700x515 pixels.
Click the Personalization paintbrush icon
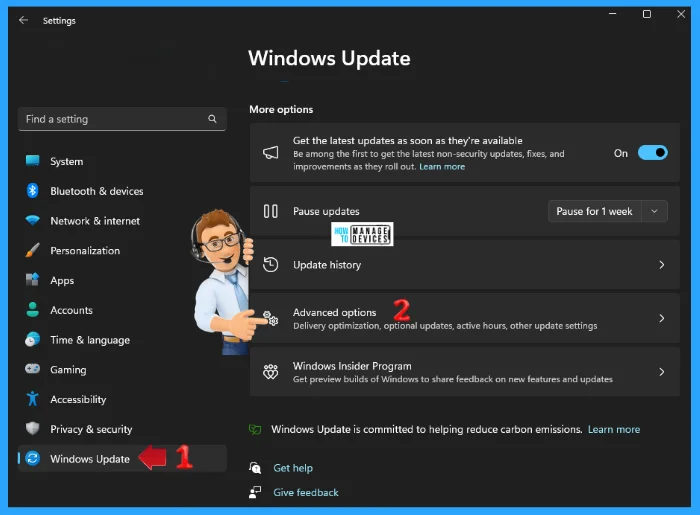tap(33, 250)
